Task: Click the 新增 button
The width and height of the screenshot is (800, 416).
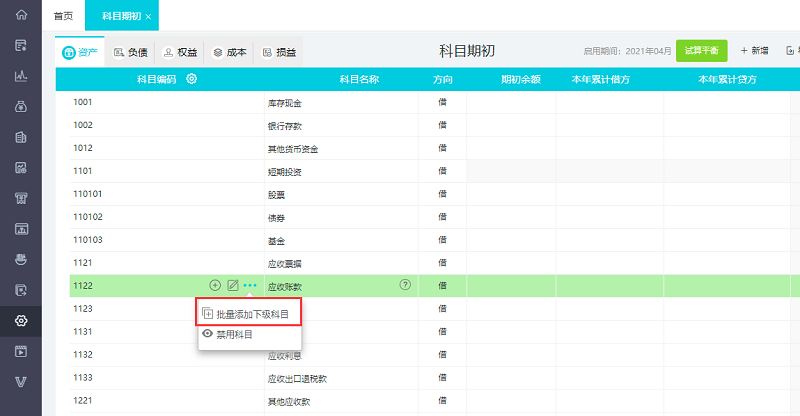Action: 754,51
